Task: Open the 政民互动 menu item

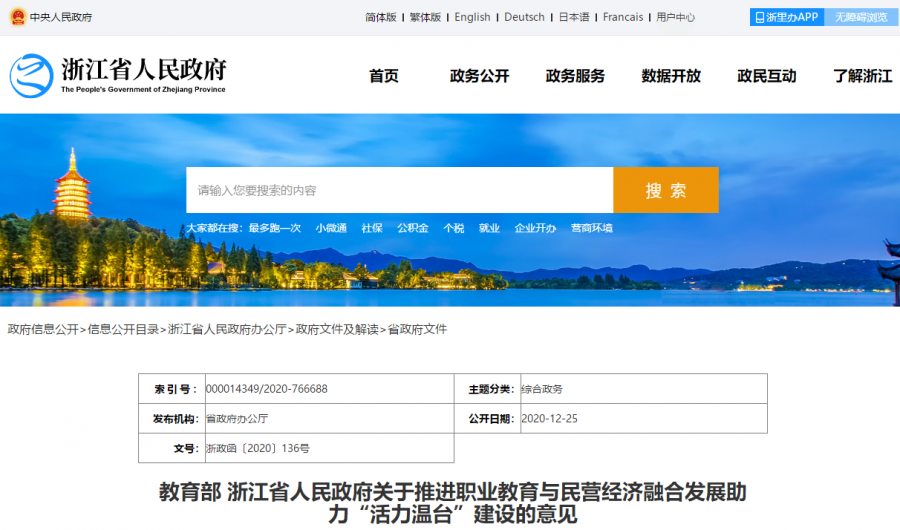Action: (x=767, y=76)
